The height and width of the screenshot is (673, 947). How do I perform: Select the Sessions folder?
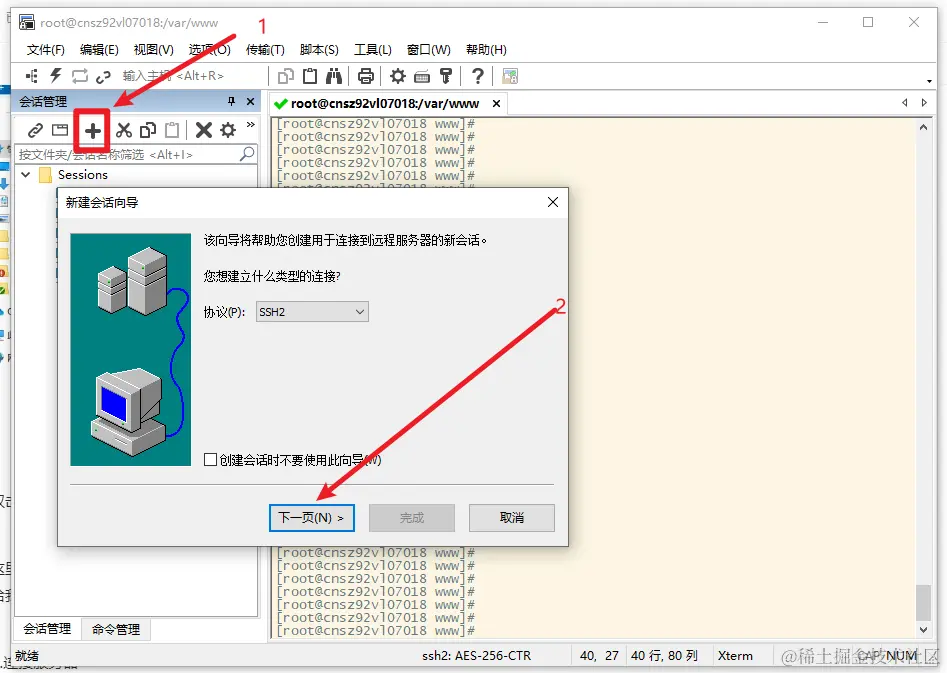pos(83,175)
